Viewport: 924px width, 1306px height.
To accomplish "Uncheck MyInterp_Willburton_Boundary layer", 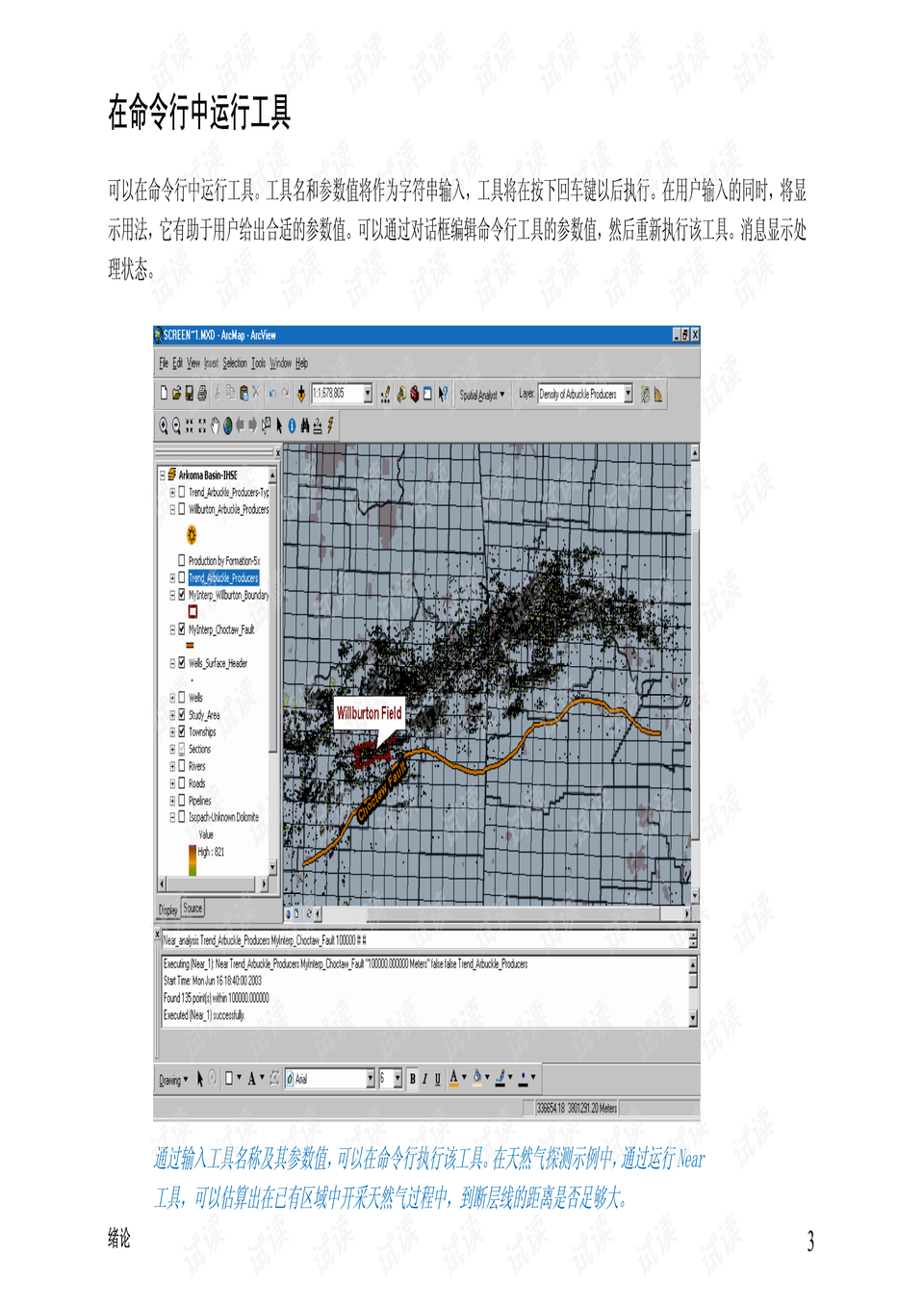I will (x=181, y=595).
